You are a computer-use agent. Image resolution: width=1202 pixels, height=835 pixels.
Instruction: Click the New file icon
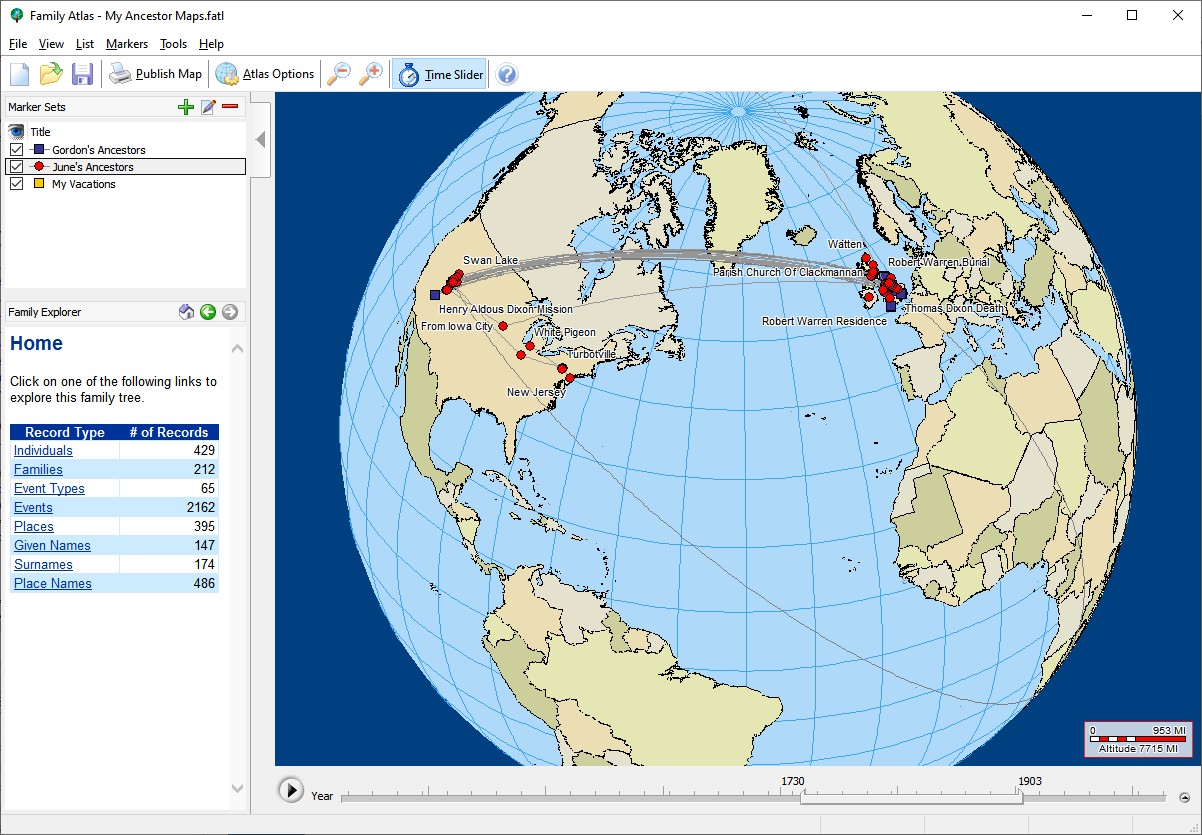tap(19, 74)
